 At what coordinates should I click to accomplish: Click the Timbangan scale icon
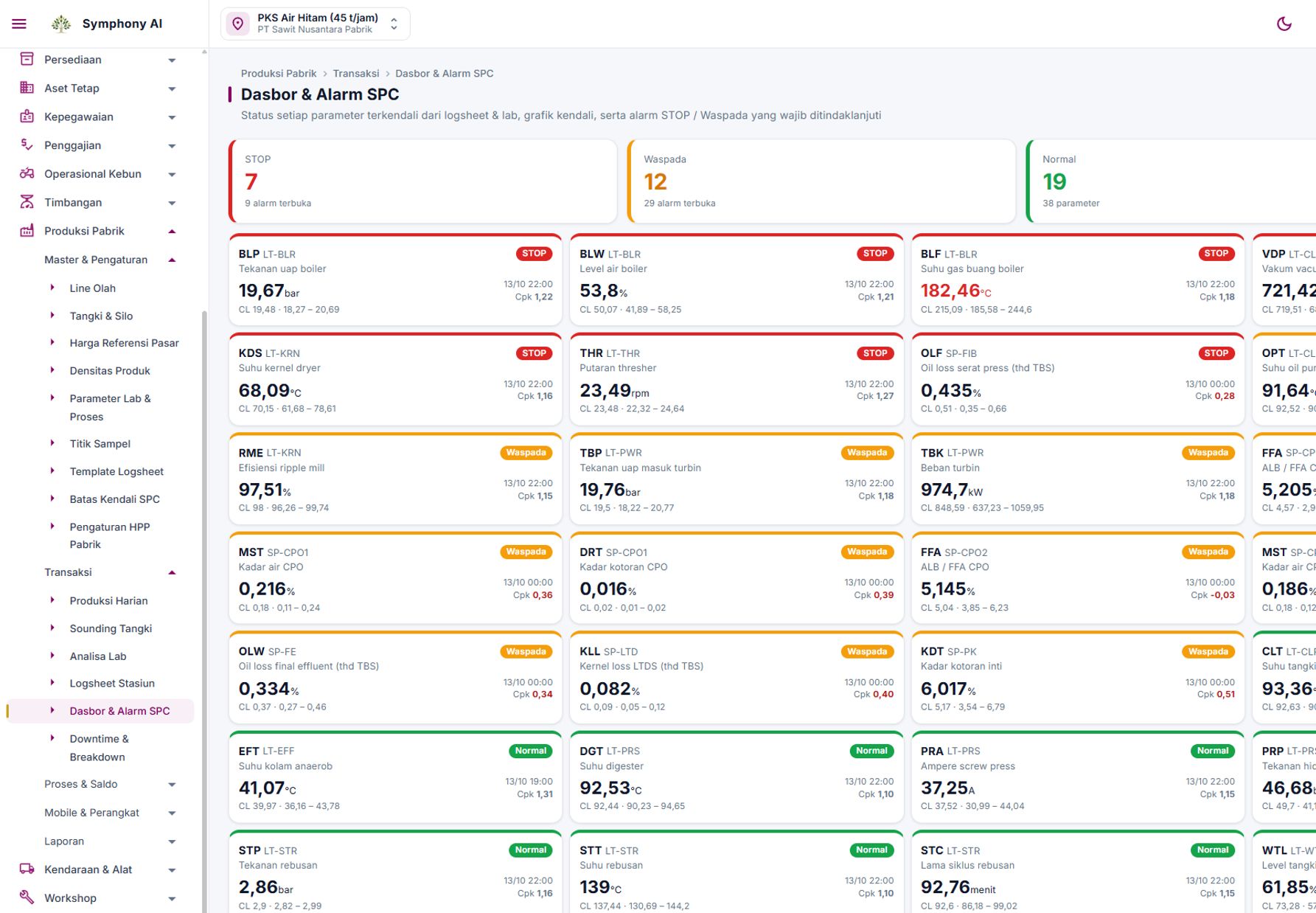click(27, 202)
